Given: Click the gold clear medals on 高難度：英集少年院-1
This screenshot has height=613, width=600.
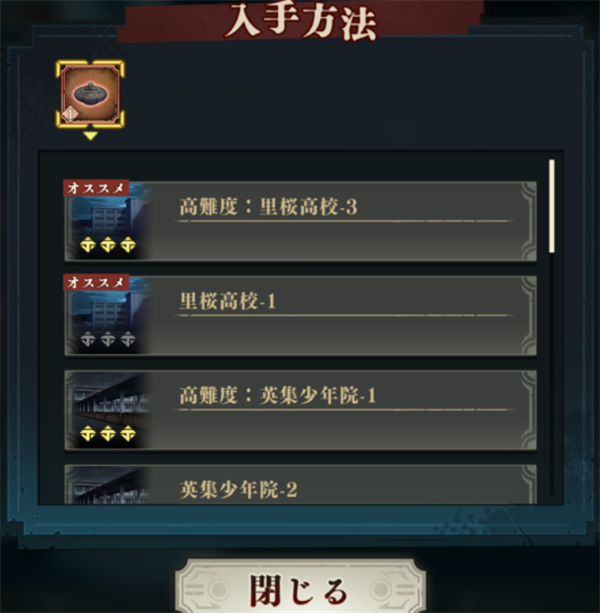Looking at the screenshot, I should [x=108, y=434].
